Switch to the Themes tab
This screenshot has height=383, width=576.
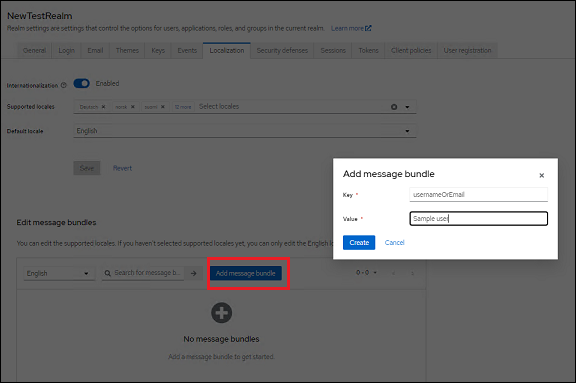[127, 50]
